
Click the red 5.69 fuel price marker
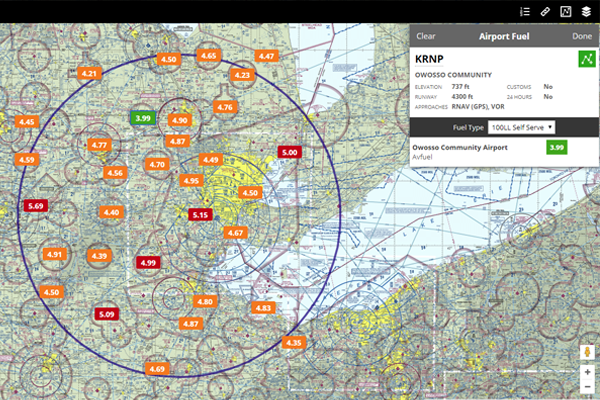point(37,205)
